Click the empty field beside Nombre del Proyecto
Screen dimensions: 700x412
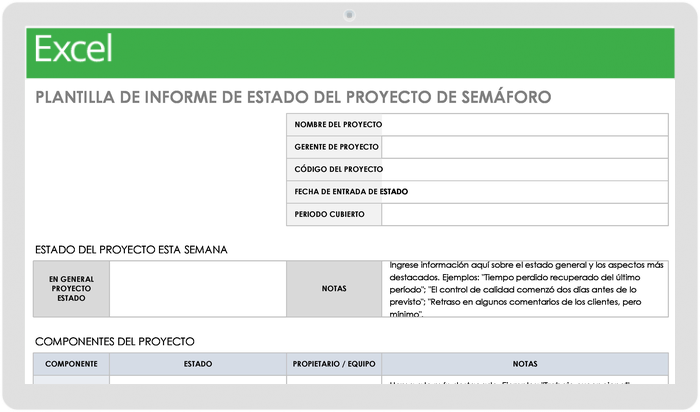[525, 125]
